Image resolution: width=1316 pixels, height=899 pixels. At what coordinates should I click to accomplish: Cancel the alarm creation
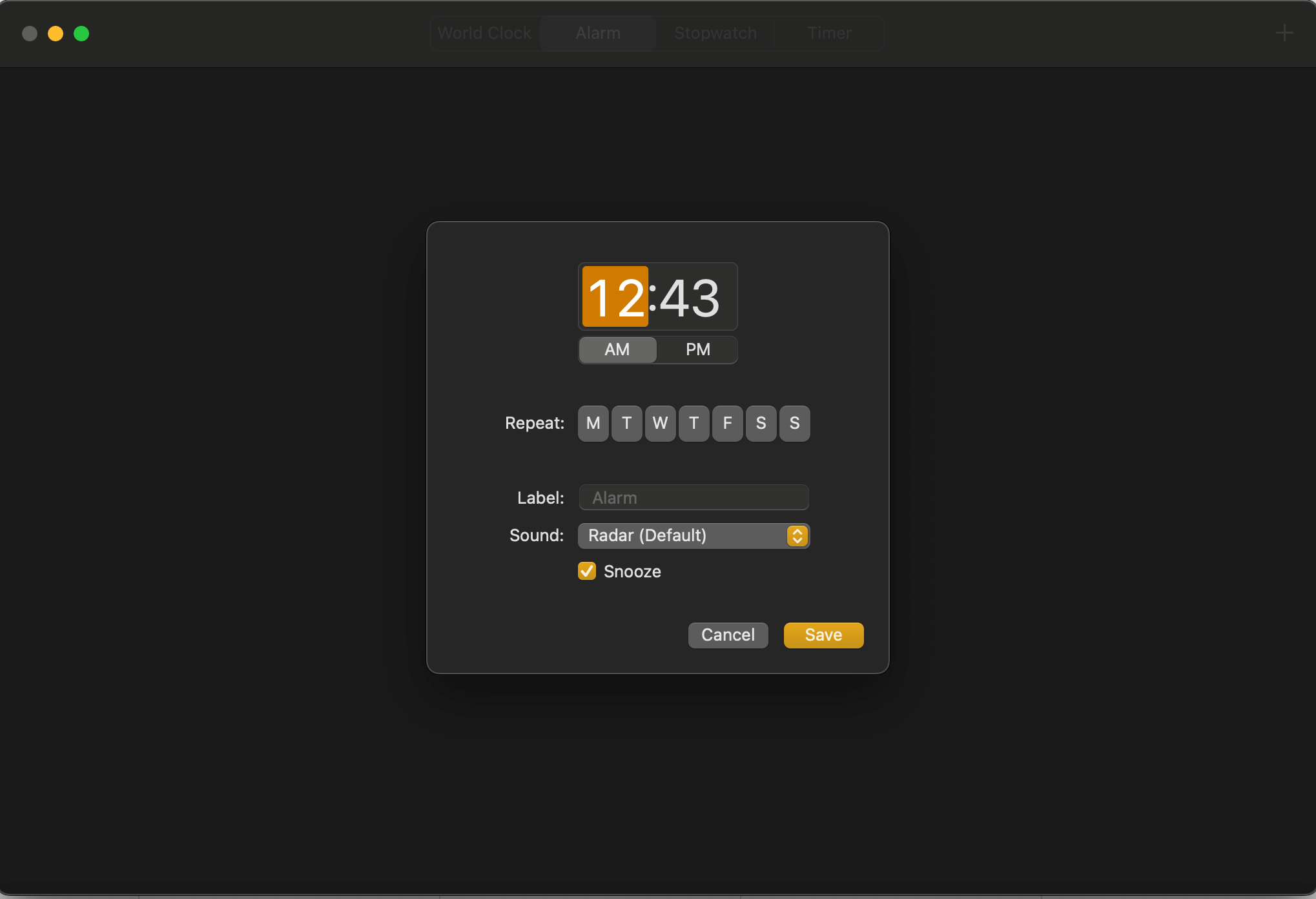point(728,635)
